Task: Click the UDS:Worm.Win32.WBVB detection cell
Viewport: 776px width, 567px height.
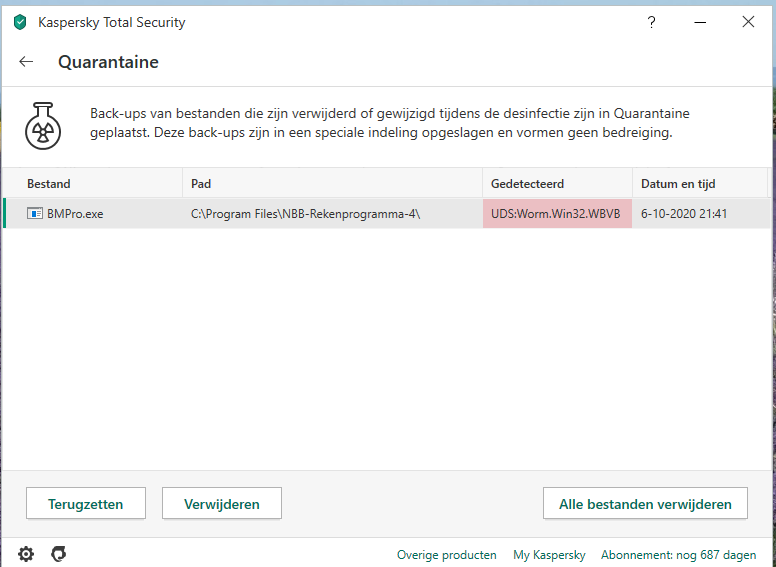Action: [x=557, y=214]
